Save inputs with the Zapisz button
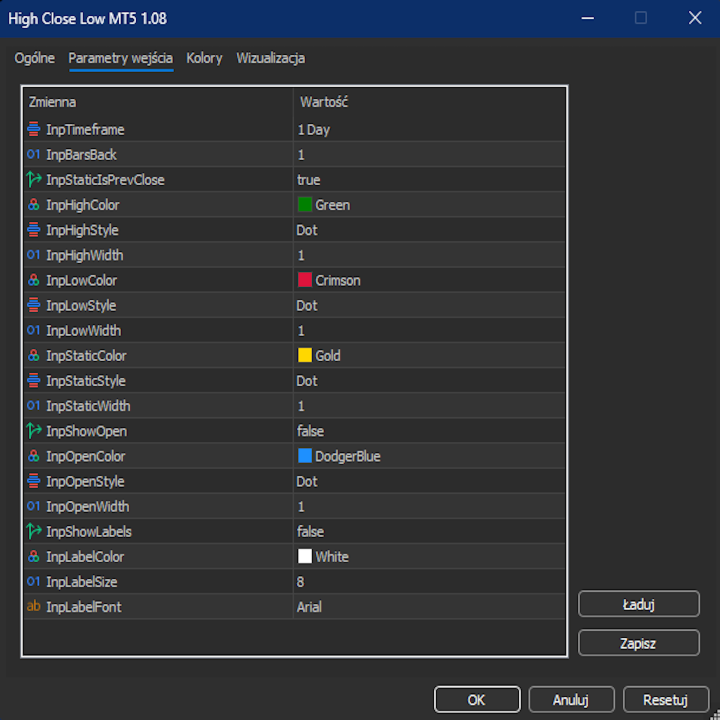 tap(639, 643)
